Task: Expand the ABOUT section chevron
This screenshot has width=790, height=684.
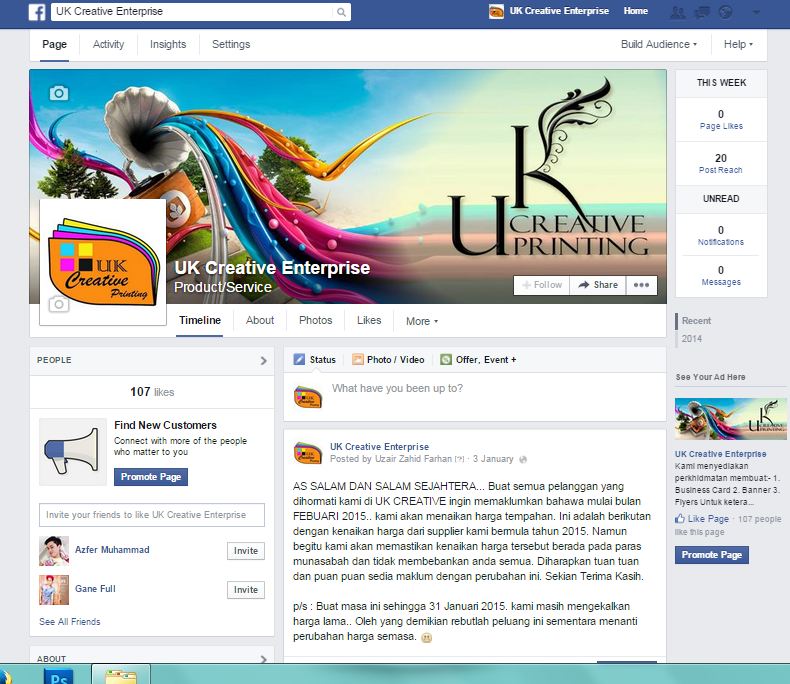Action: pos(264,659)
